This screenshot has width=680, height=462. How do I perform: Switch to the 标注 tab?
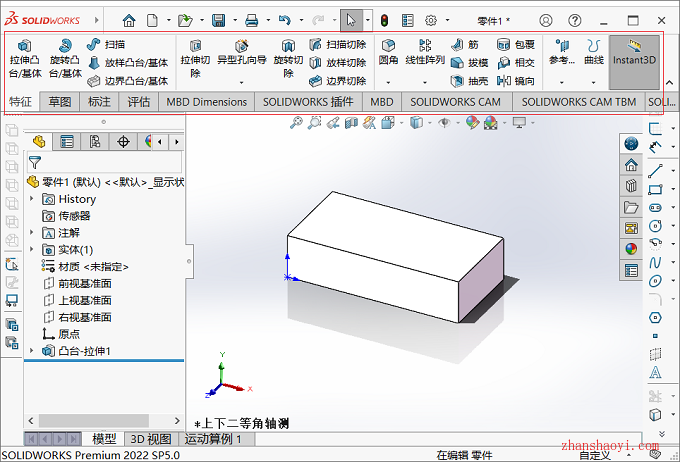click(x=99, y=102)
